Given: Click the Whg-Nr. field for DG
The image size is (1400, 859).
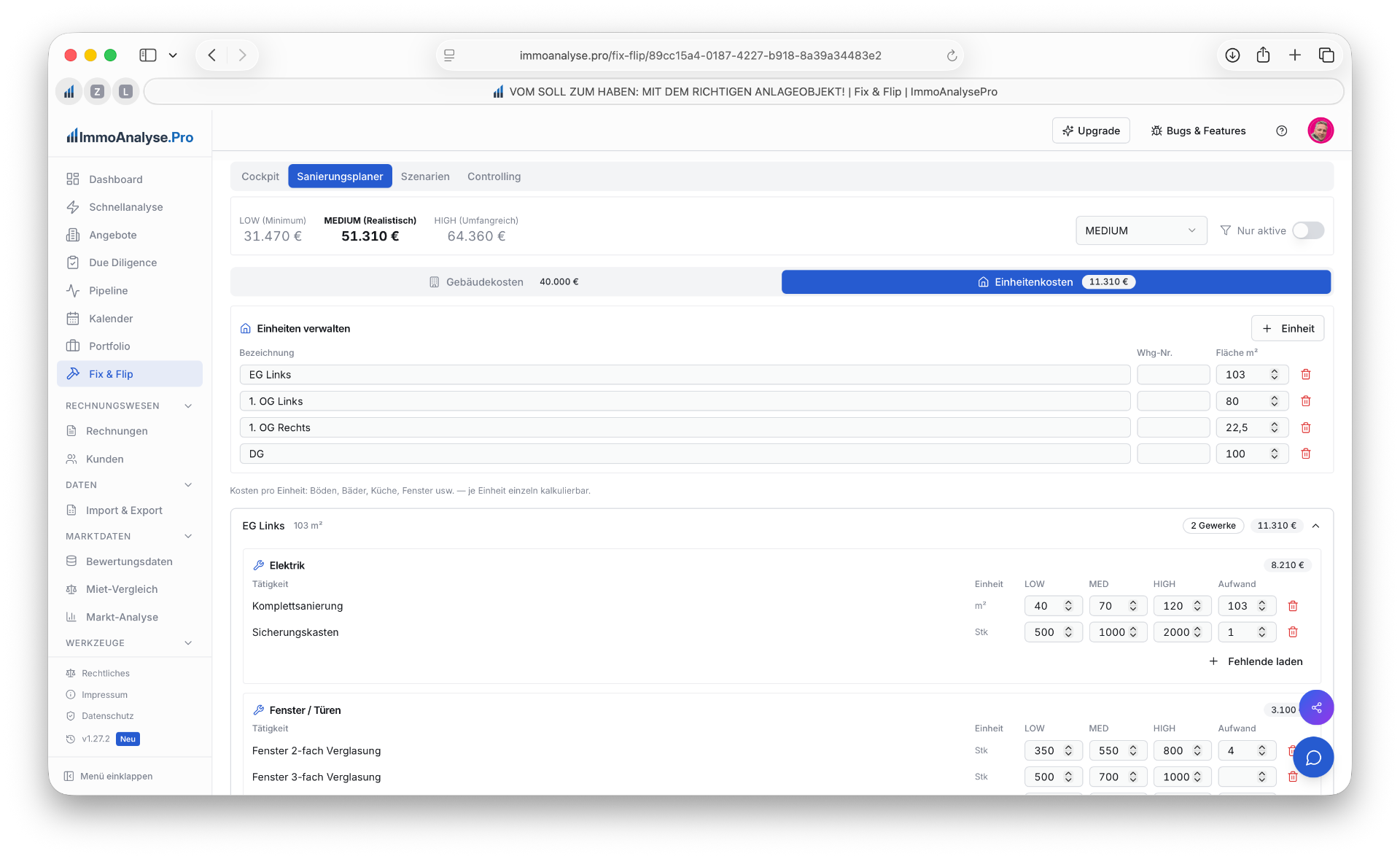Looking at the screenshot, I should [1173, 454].
